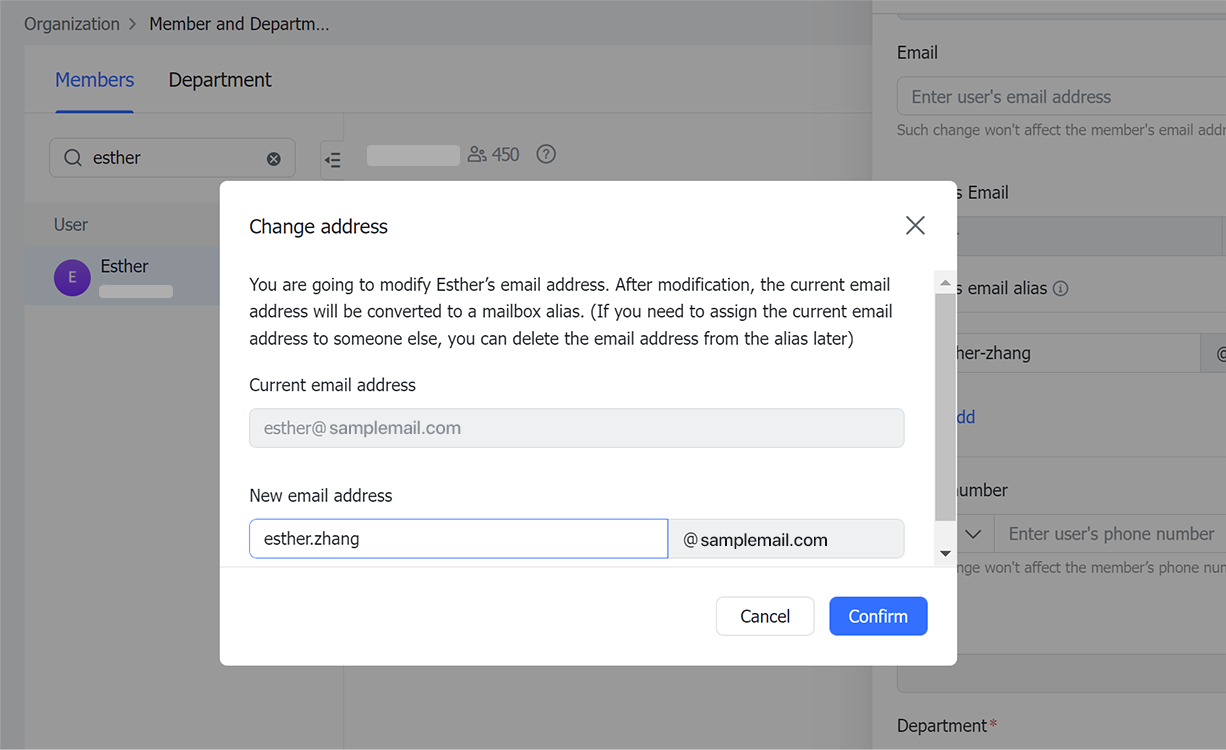The height and width of the screenshot is (750, 1226).
Task: Switch to the Department tab
Action: click(x=219, y=79)
